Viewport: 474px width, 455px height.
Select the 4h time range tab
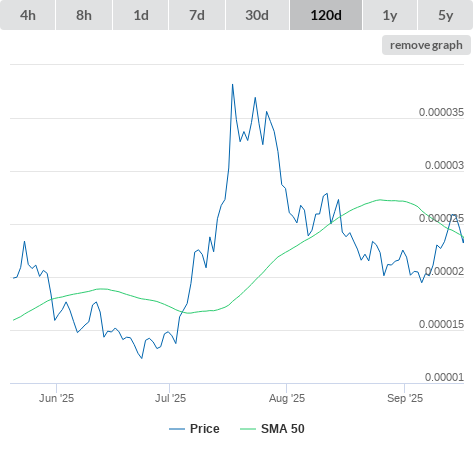(x=28, y=15)
